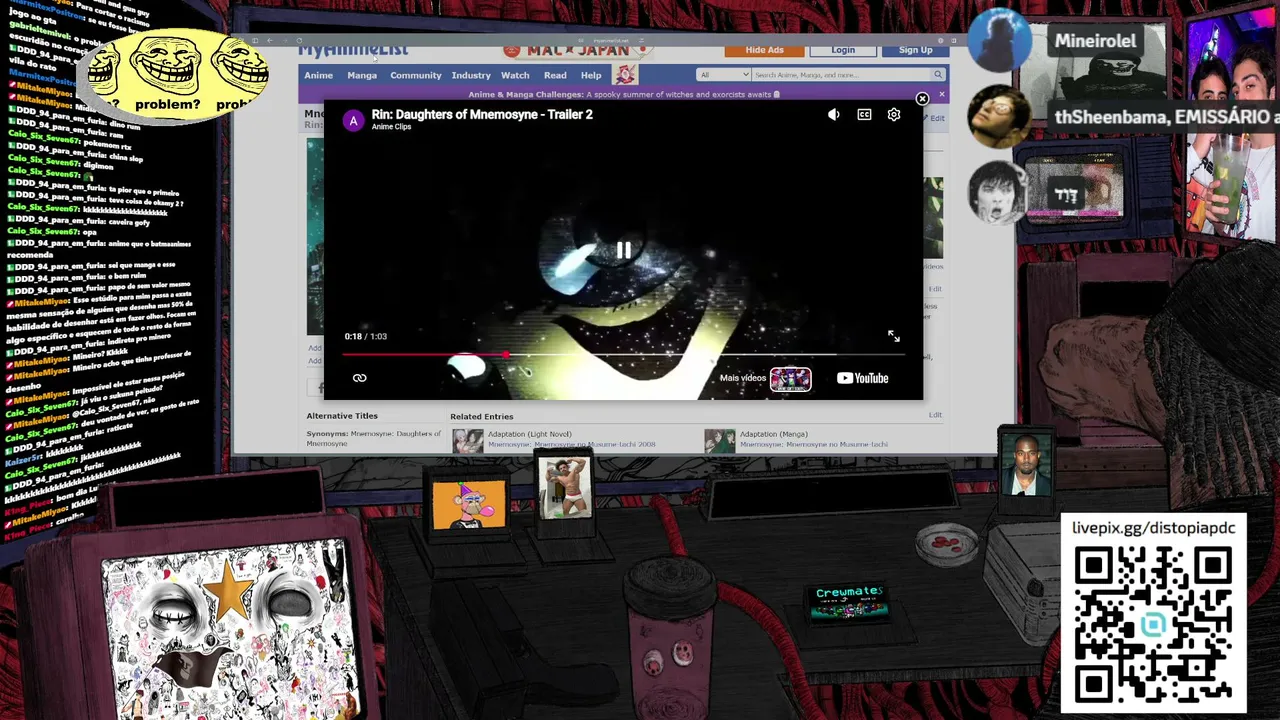
Task: Click the Crewmate label on the desk
Action: [x=848, y=593]
